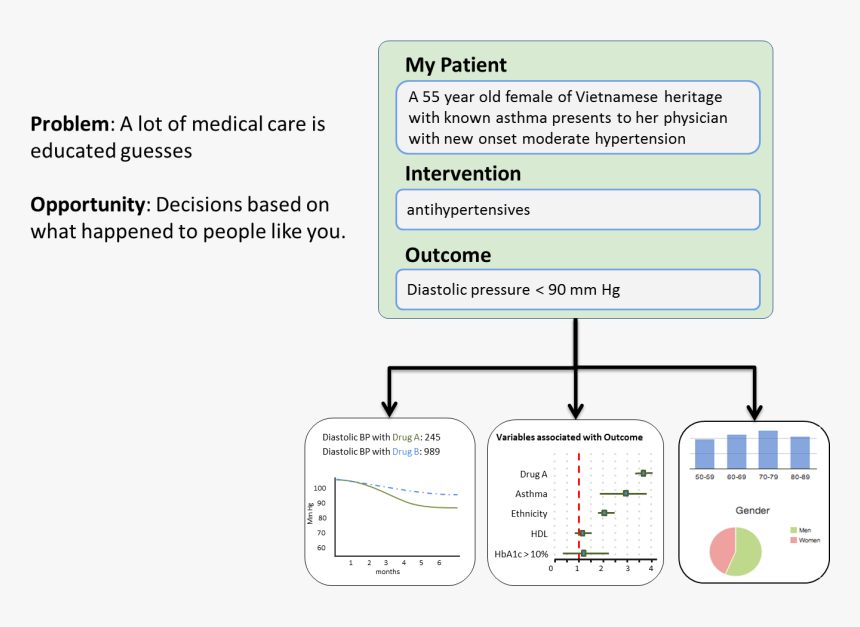Click the HDL forest plot marker
The image size is (860, 627).
(x=582, y=533)
